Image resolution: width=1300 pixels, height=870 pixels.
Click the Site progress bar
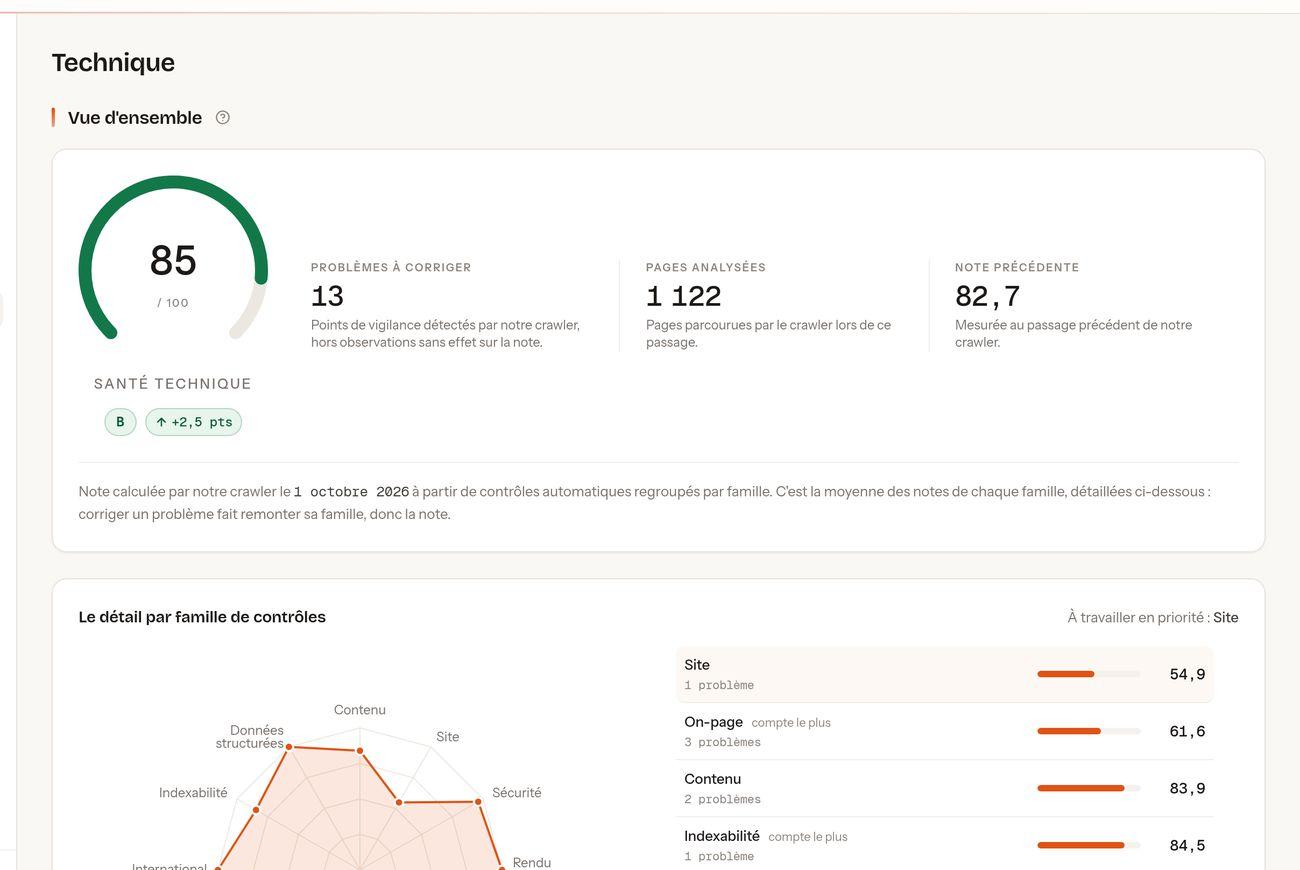pyautogui.click(x=1088, y=674)
